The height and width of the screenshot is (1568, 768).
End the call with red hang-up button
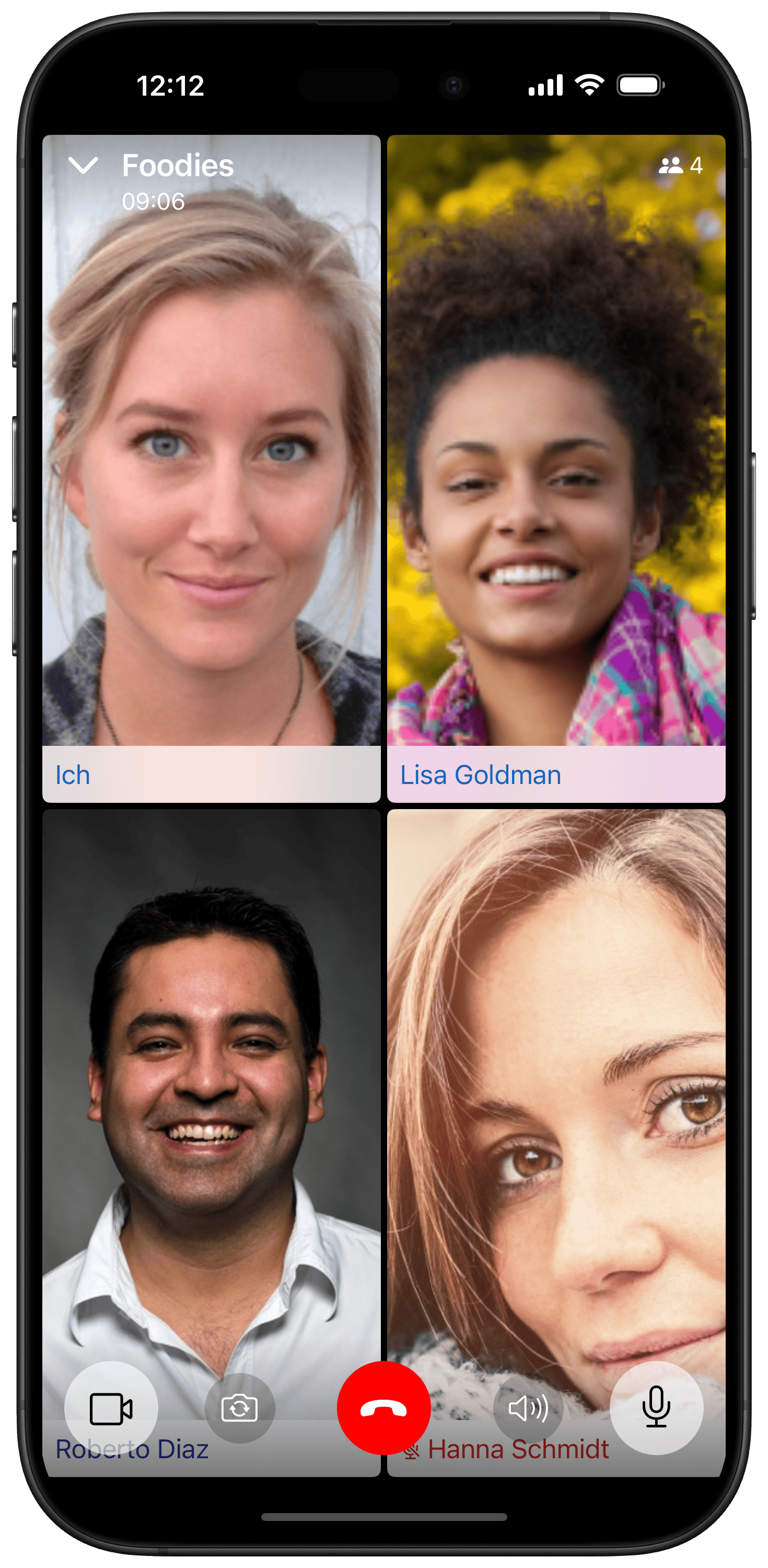[384, 1409]
